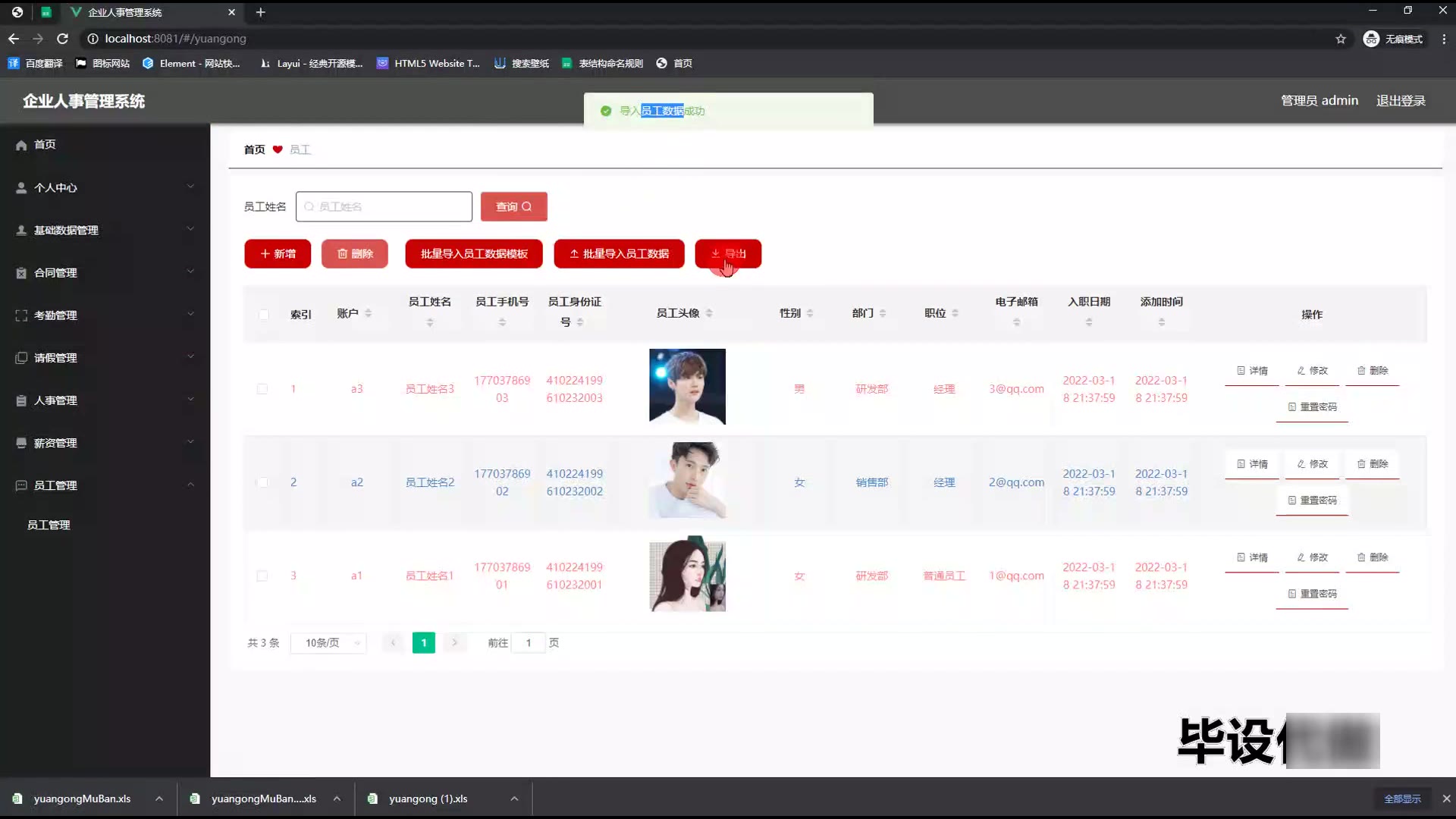
Task: Click the sort arrows on 部门 column
Action: tap(883, 313)
